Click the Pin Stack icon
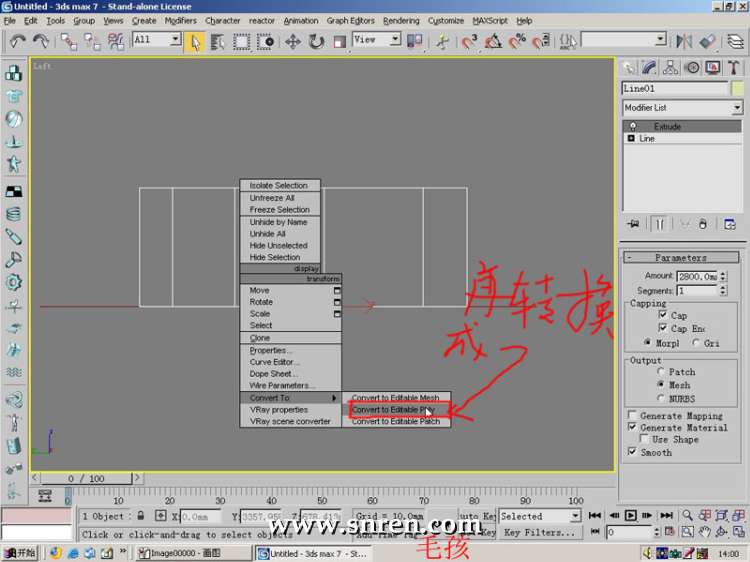 click(x=633, y=224)
